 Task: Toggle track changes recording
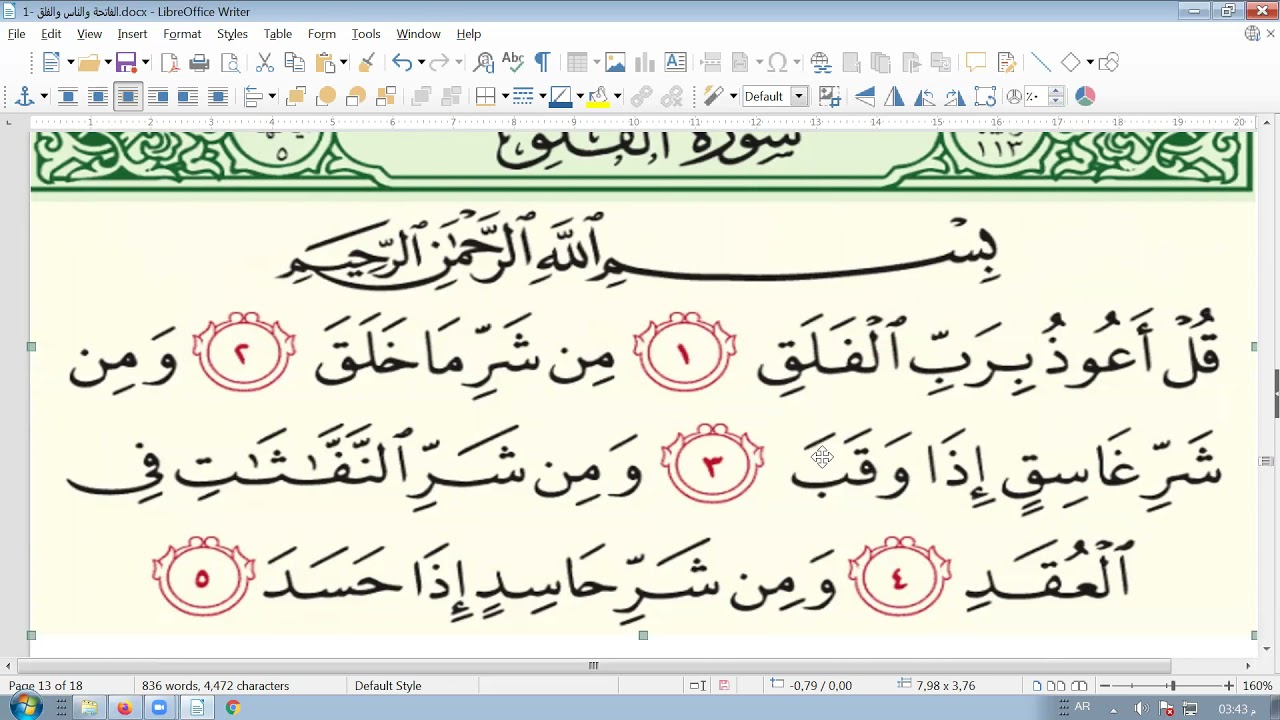(x=1006, y=63)
